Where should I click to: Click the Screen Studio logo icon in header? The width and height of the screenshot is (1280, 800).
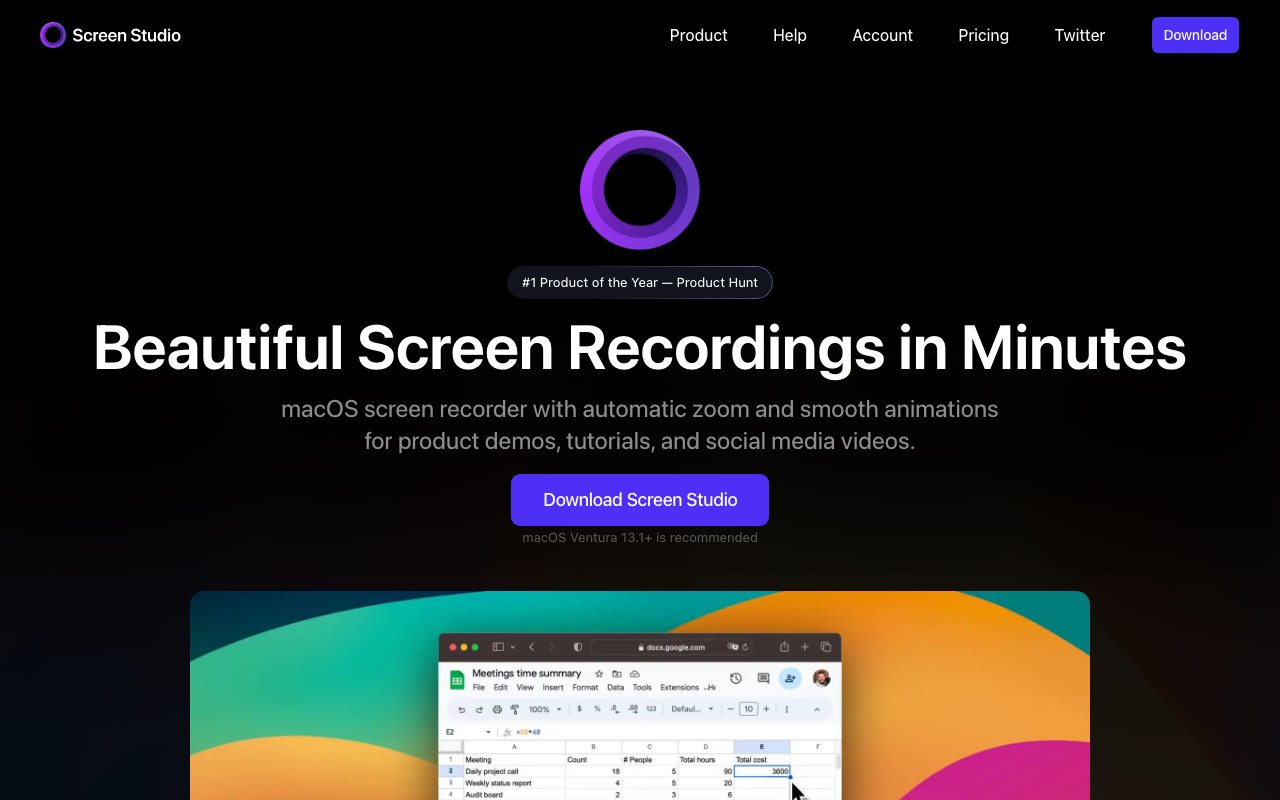[x=53, y=35]
